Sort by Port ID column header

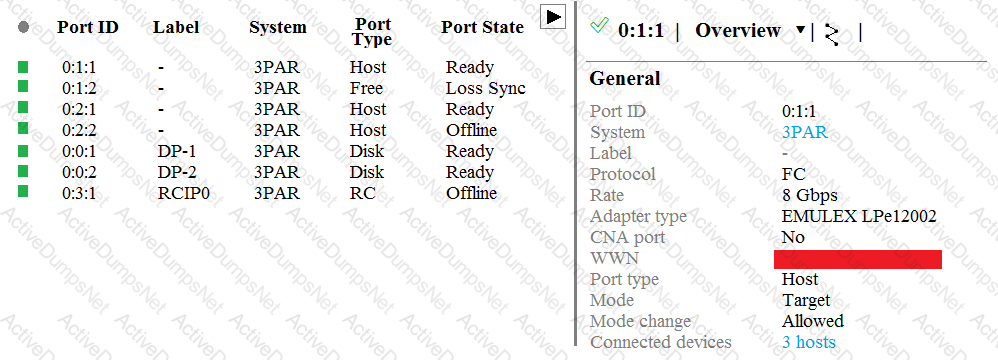click(88, 27)
